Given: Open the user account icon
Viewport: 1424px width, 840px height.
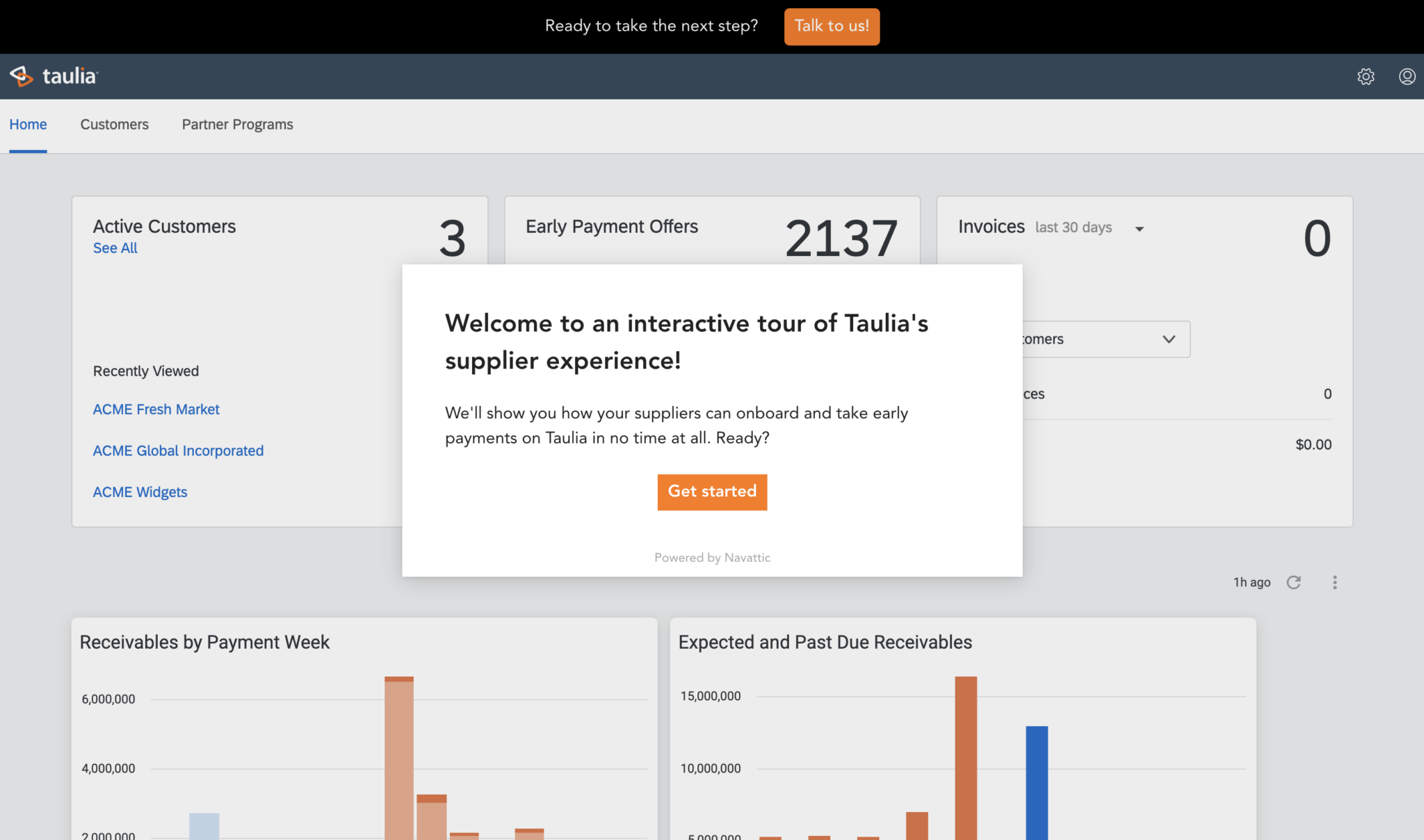Looking at the screenshot, I should [1407, 76].
